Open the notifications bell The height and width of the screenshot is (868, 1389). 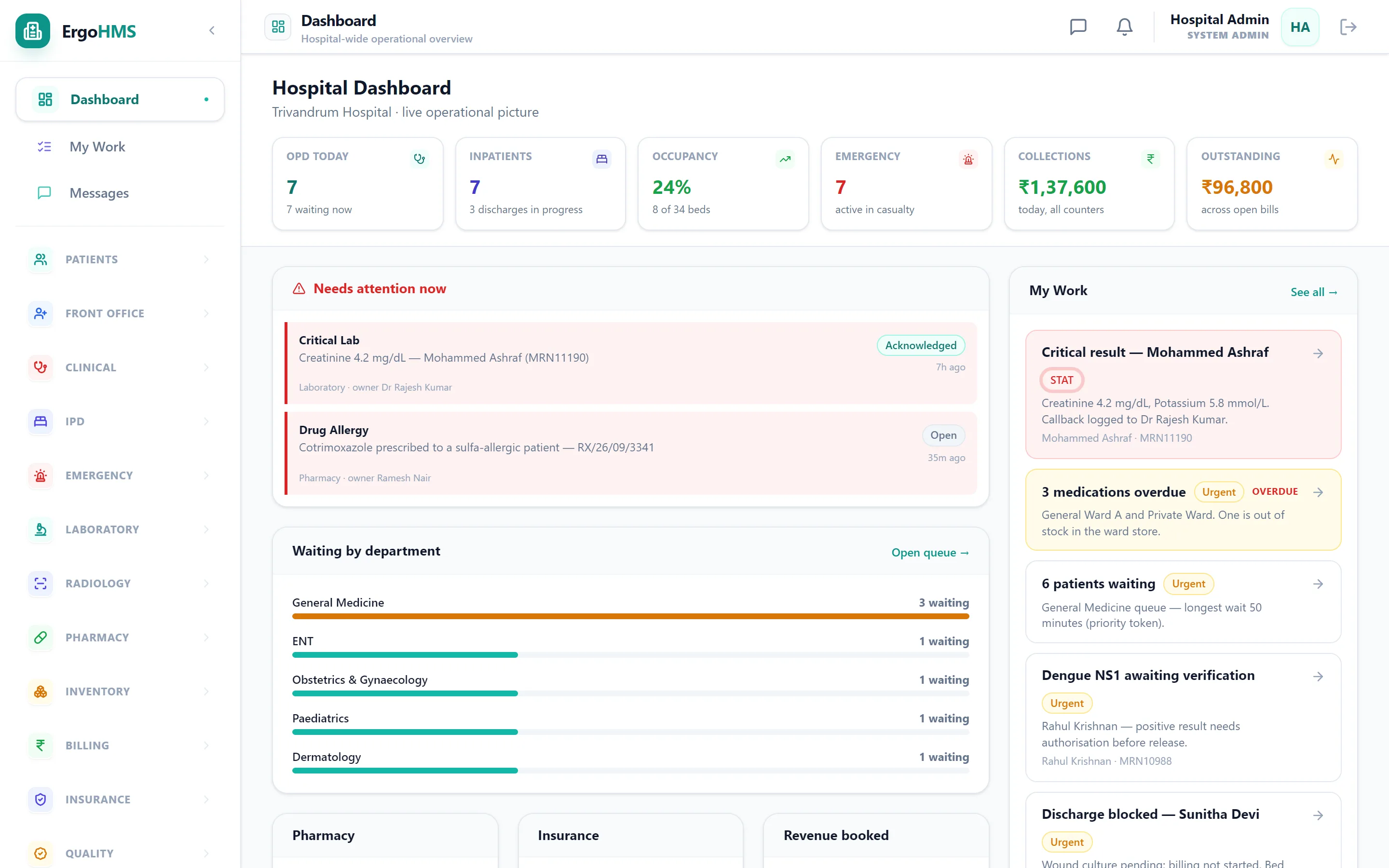(x=1124, y=27)
